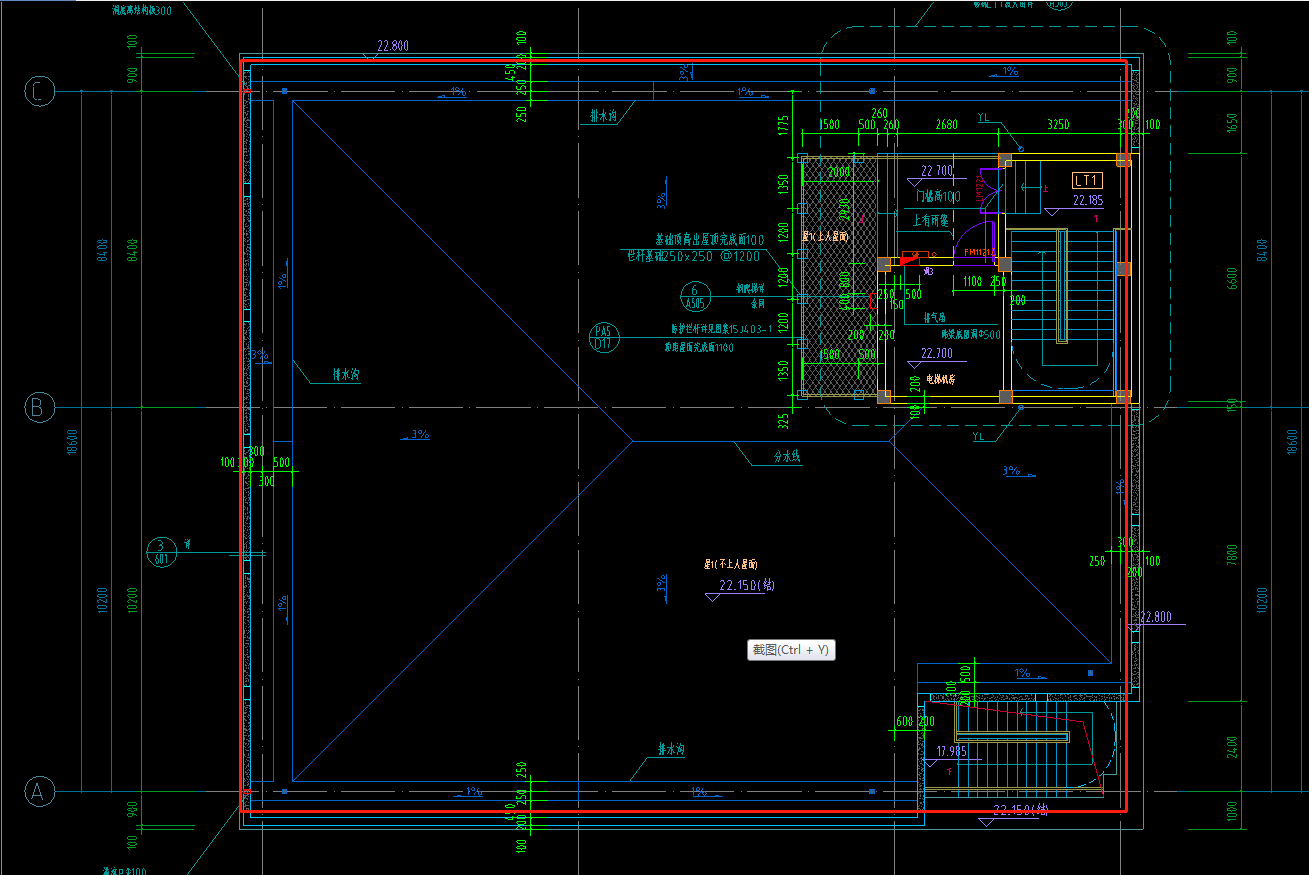Click the 6 A505 section bubble
Image resolution: width=1309 pixels, height=875 pixels.
[694, 296]
